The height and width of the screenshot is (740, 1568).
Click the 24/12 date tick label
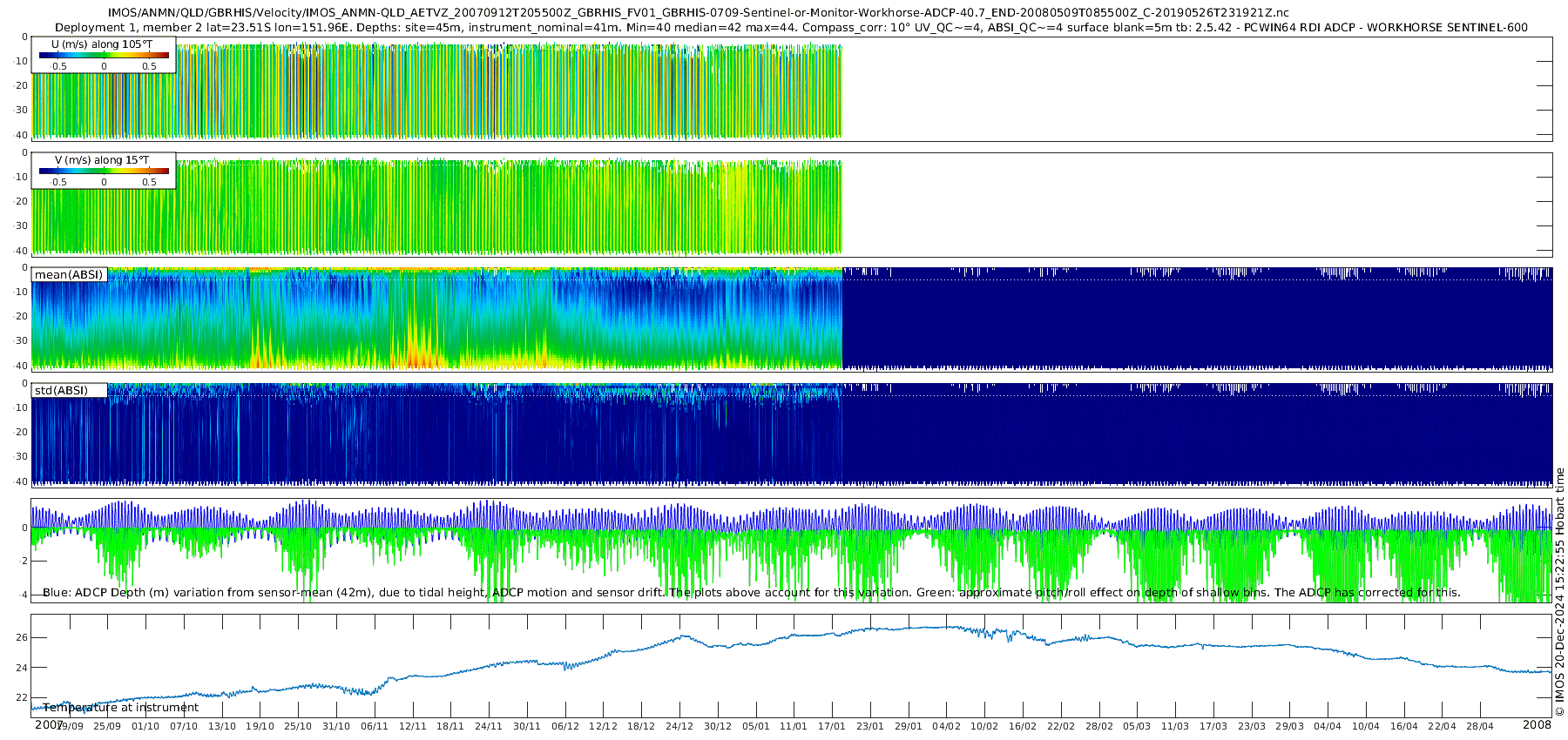[x=679, y=726]
